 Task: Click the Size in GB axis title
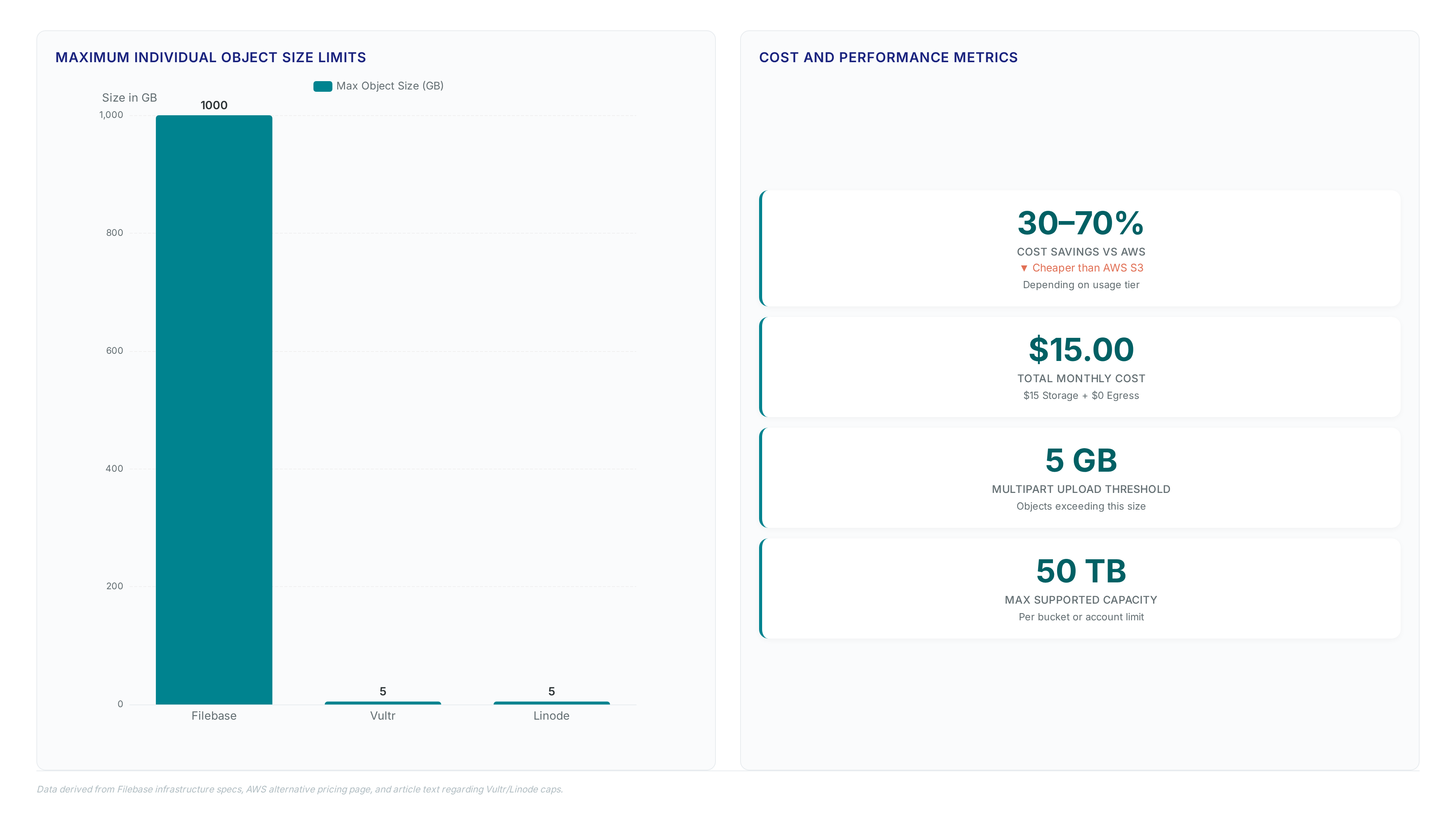click(129, 98)
